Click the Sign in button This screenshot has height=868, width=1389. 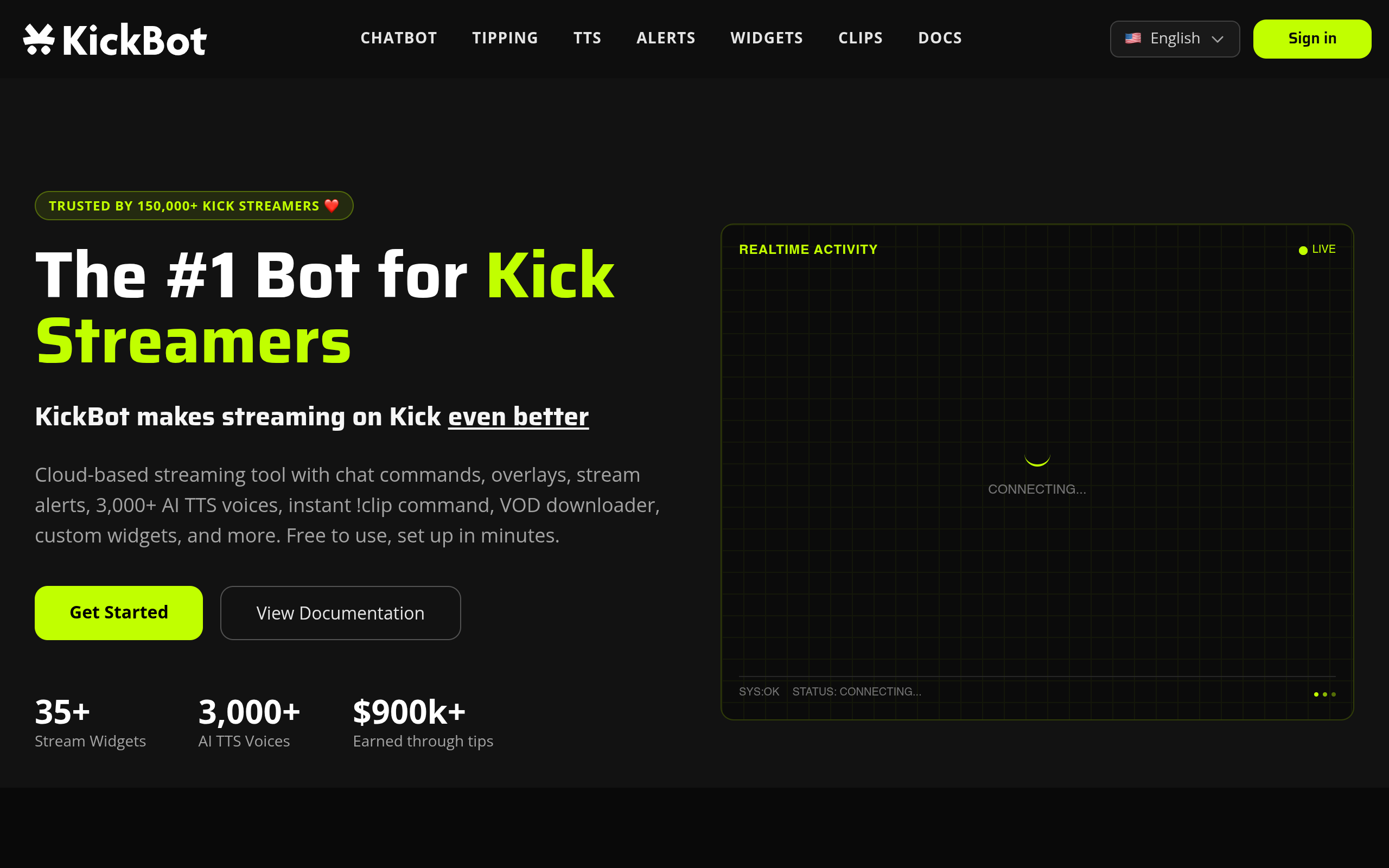point(1312,39)
